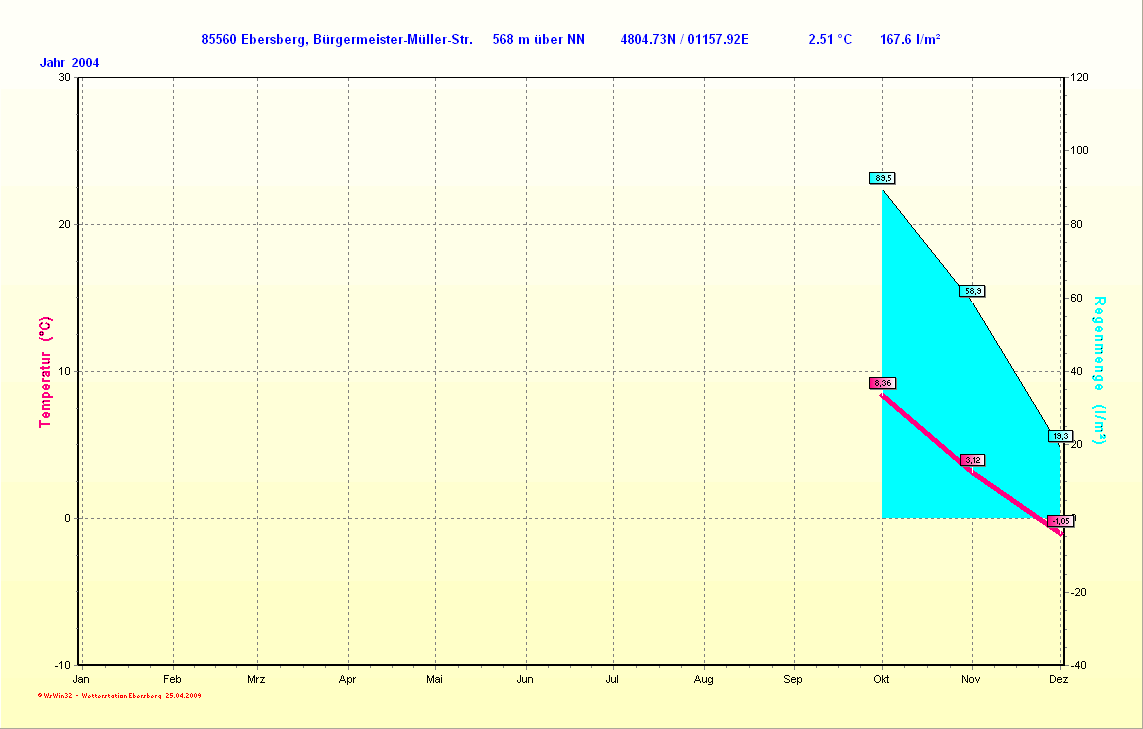Click the 58,3 rainfall data label

click(972, 291)
